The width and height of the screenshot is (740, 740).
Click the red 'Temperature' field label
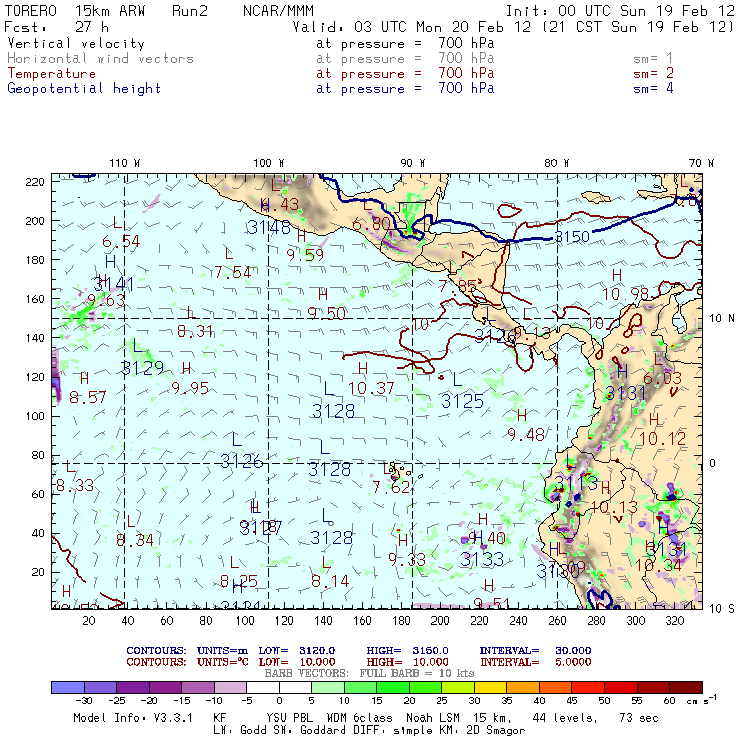click(51, 74)
